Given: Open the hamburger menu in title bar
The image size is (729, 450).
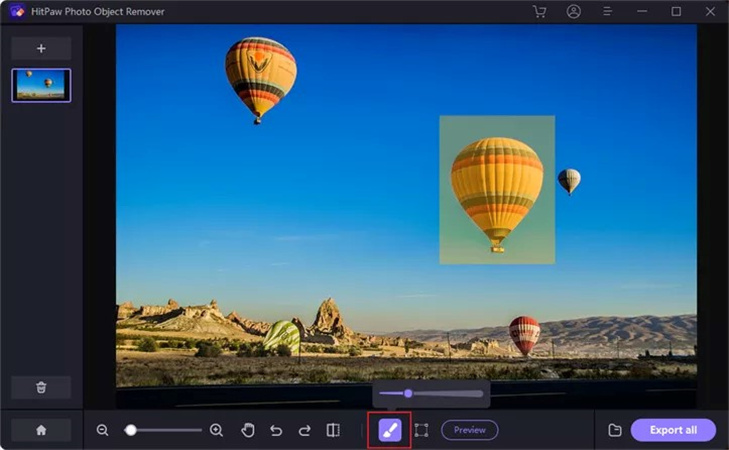Looking at the screenshot, I should click(x=607, y=12).
